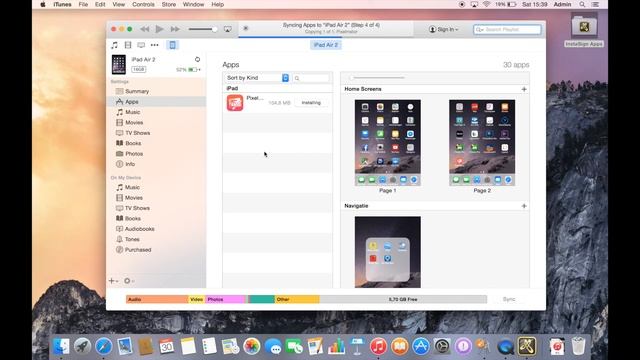Click the Audio segment of the storage bar

pyautogui.click(x=157, y=299)
